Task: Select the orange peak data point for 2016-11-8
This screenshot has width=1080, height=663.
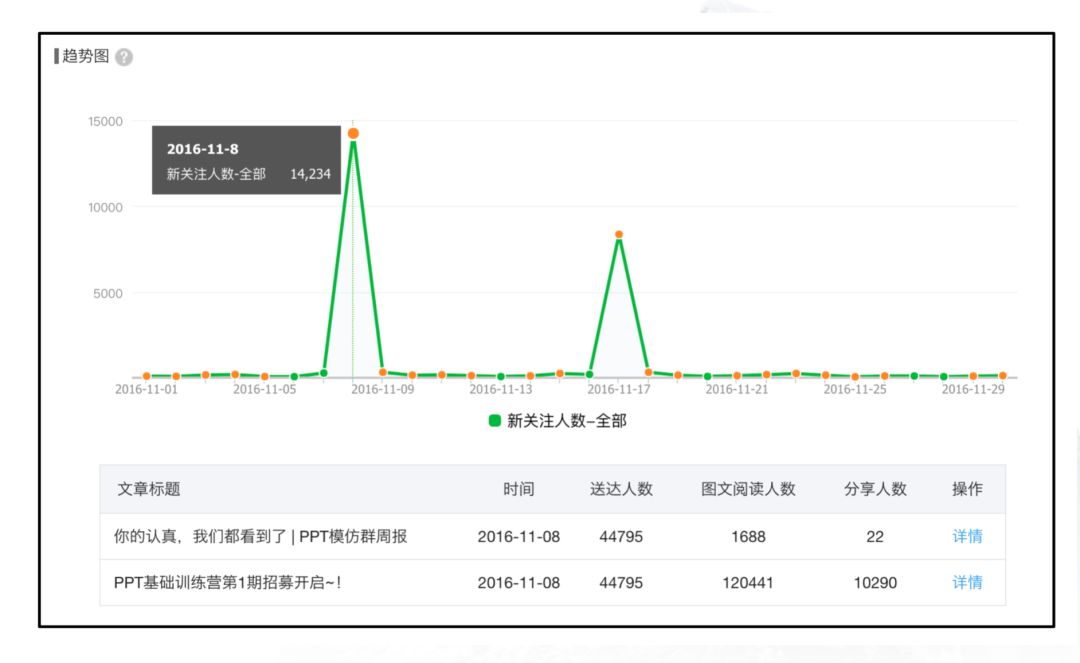Action: 353,134
